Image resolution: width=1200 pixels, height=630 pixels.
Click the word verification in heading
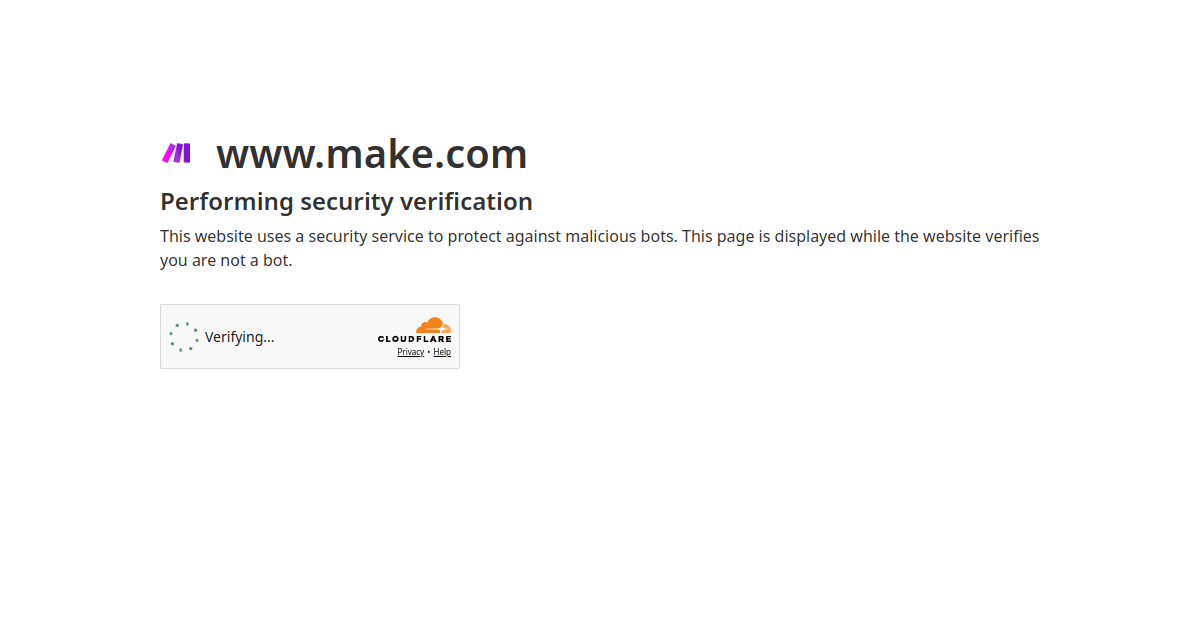[466, 201]
